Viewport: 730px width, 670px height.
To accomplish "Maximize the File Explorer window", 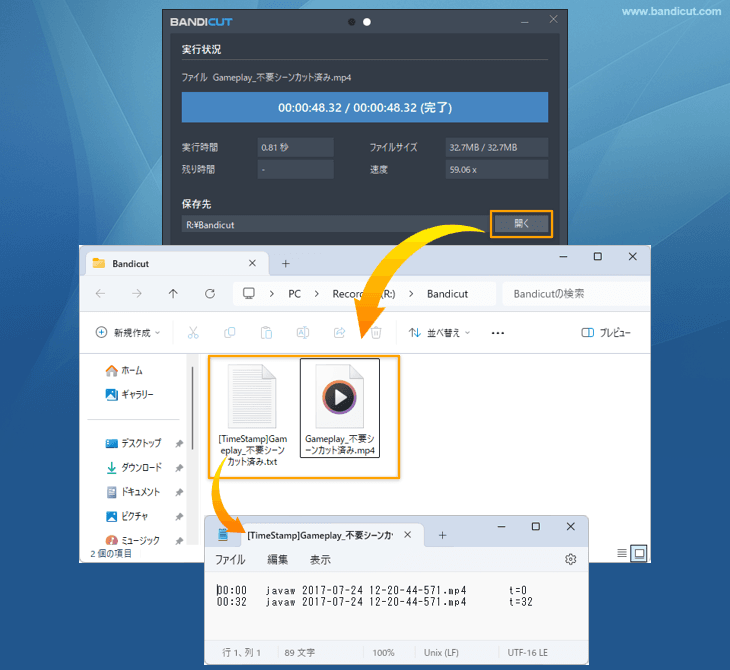I will [x=598, y=257].
